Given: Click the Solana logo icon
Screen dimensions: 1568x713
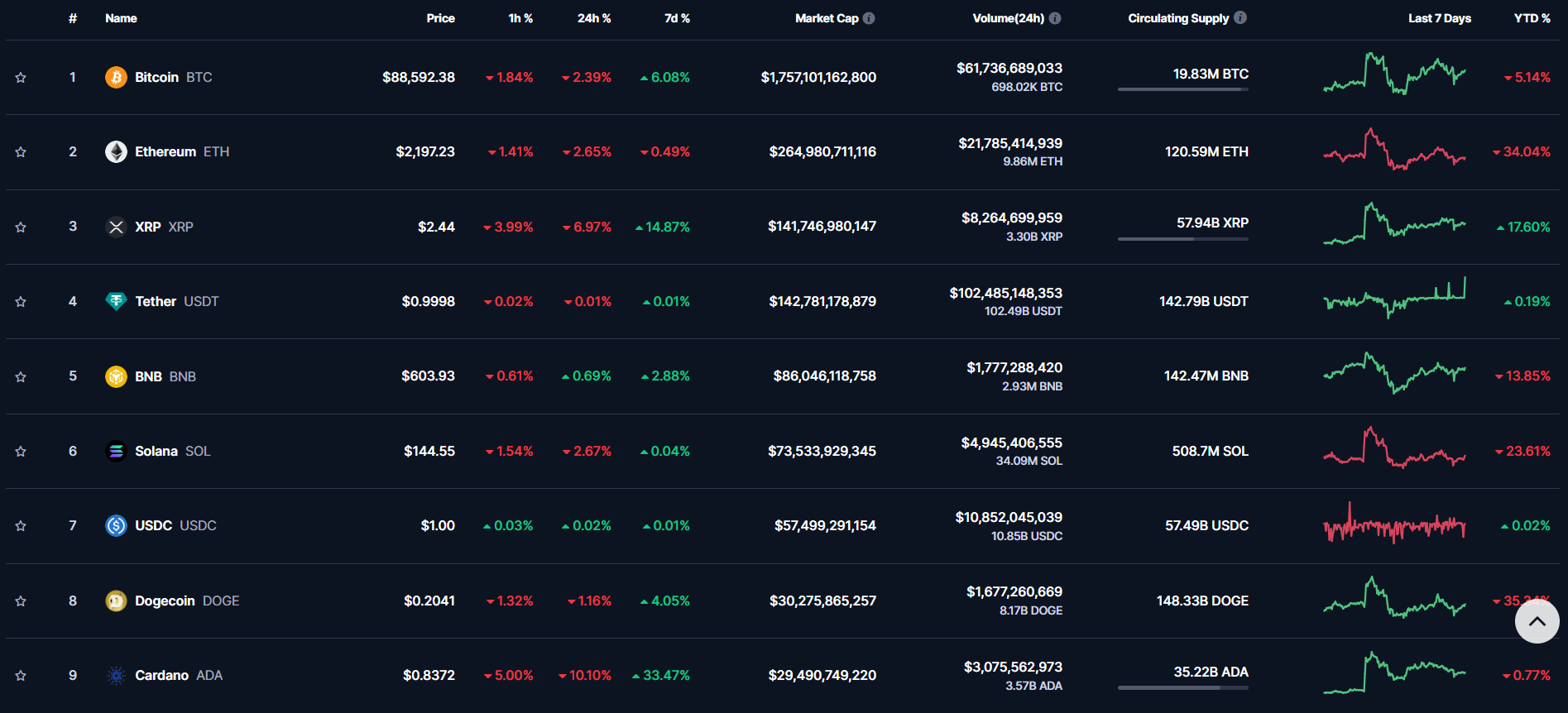Looking at the screenshot, I should coord(116,451).
